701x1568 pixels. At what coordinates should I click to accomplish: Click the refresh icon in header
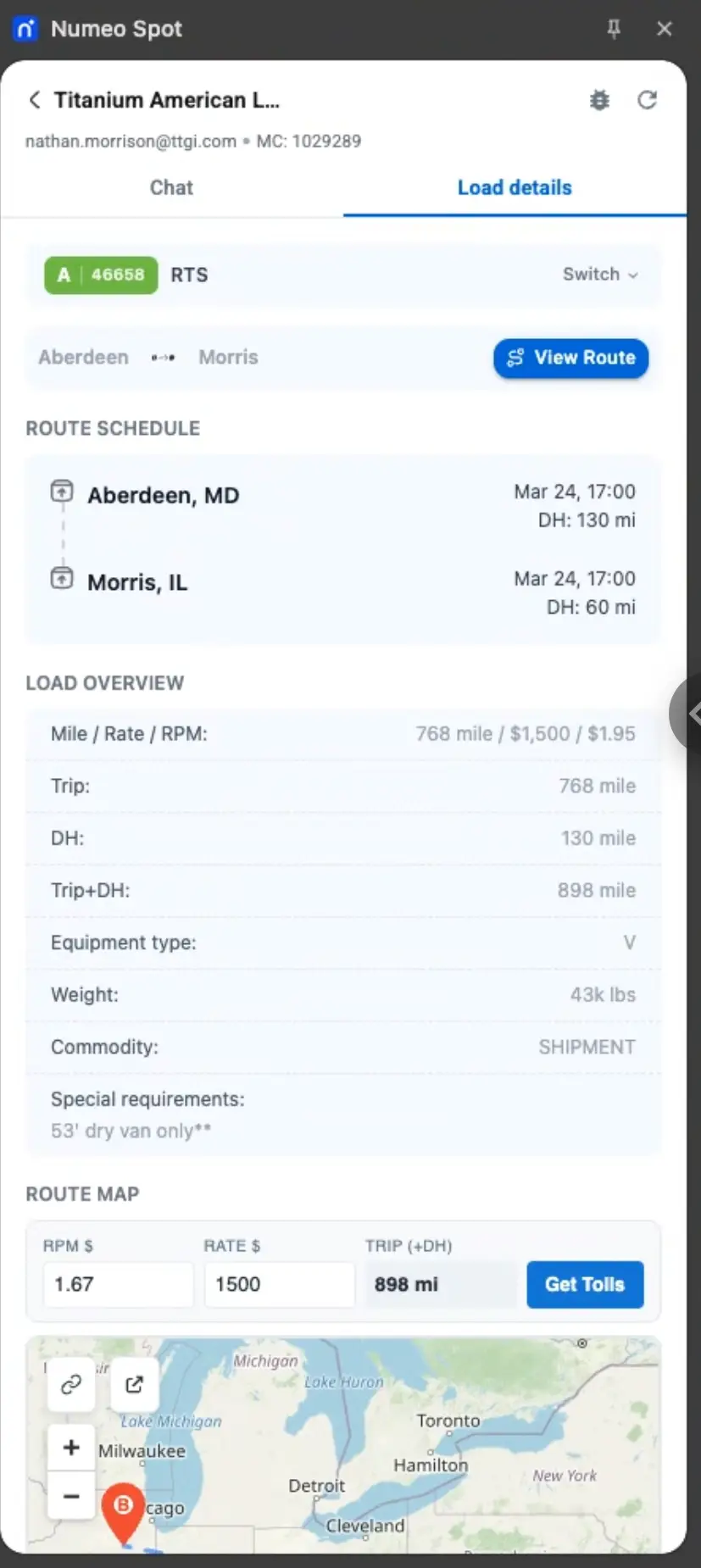coord(647,100)
